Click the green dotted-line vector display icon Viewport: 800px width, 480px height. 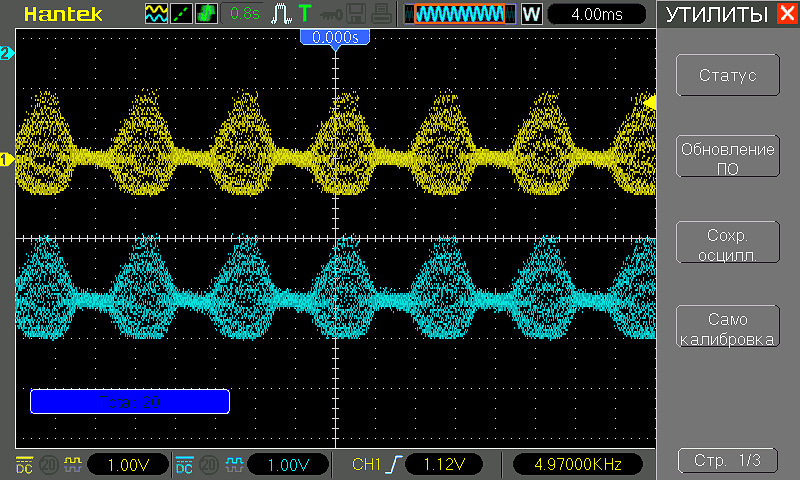181,14
